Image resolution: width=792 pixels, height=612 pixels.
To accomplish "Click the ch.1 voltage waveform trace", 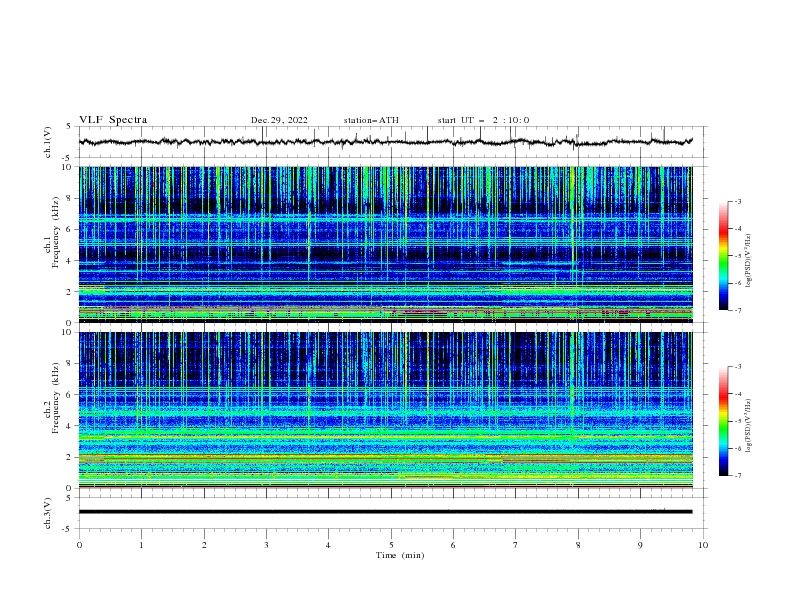I will point(386,142).
